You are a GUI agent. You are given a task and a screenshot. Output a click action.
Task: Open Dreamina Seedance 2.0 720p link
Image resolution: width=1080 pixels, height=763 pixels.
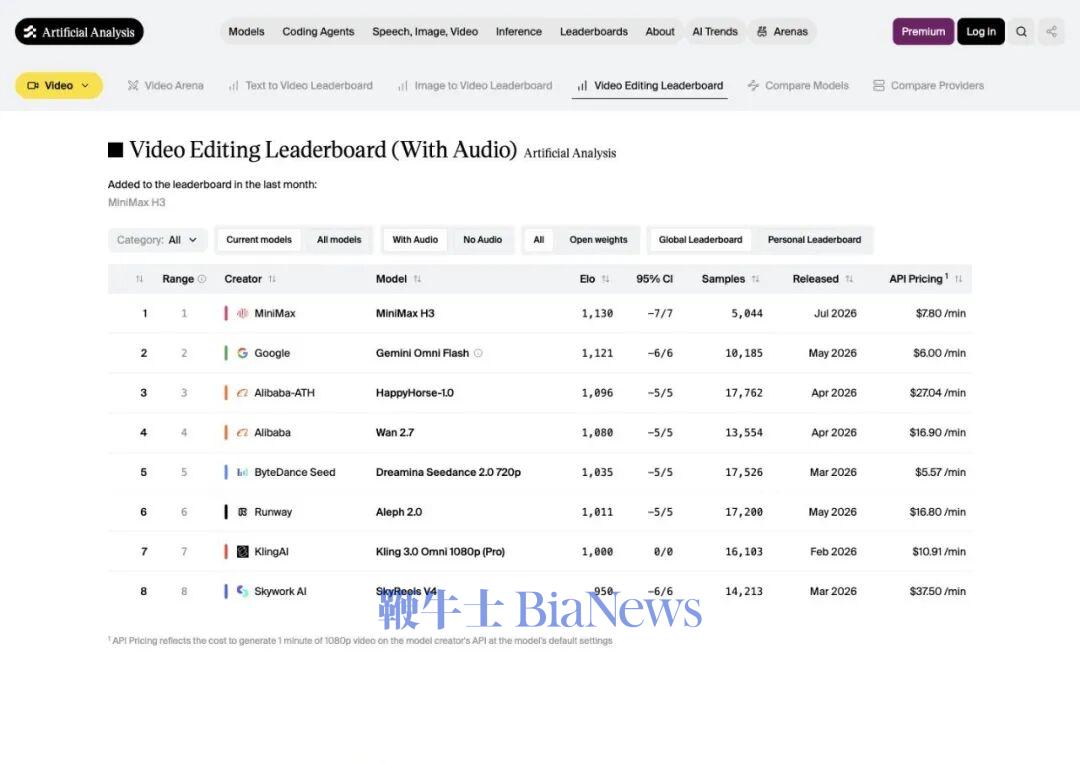[x=448, y=472]
